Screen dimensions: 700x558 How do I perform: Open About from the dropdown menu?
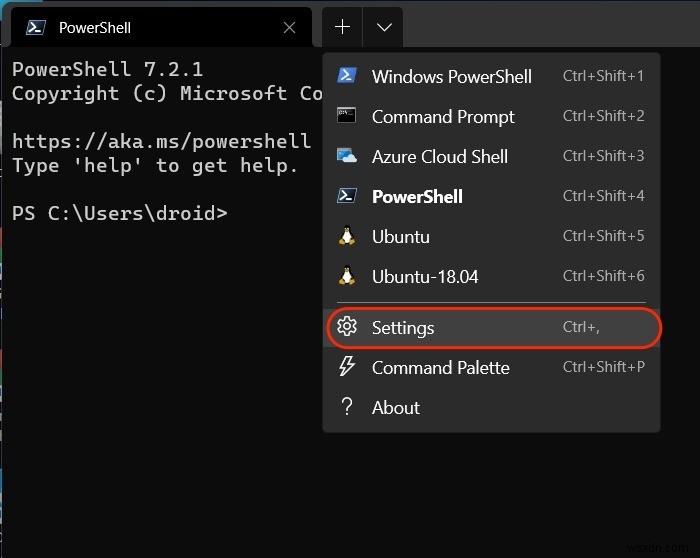point(396,407)
